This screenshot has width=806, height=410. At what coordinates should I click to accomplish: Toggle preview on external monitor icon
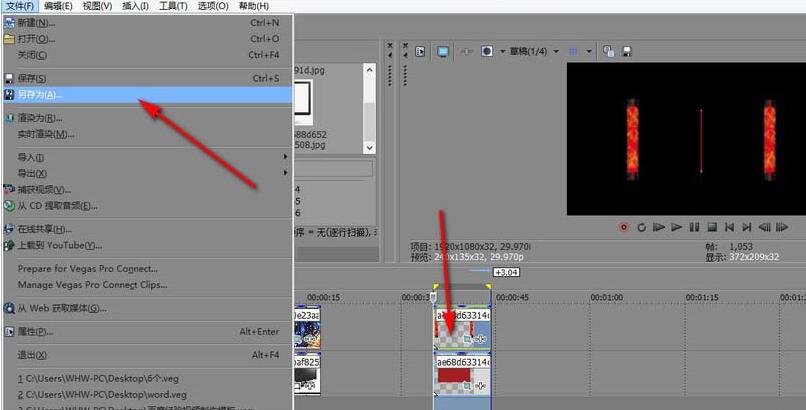tap(443, 51)
